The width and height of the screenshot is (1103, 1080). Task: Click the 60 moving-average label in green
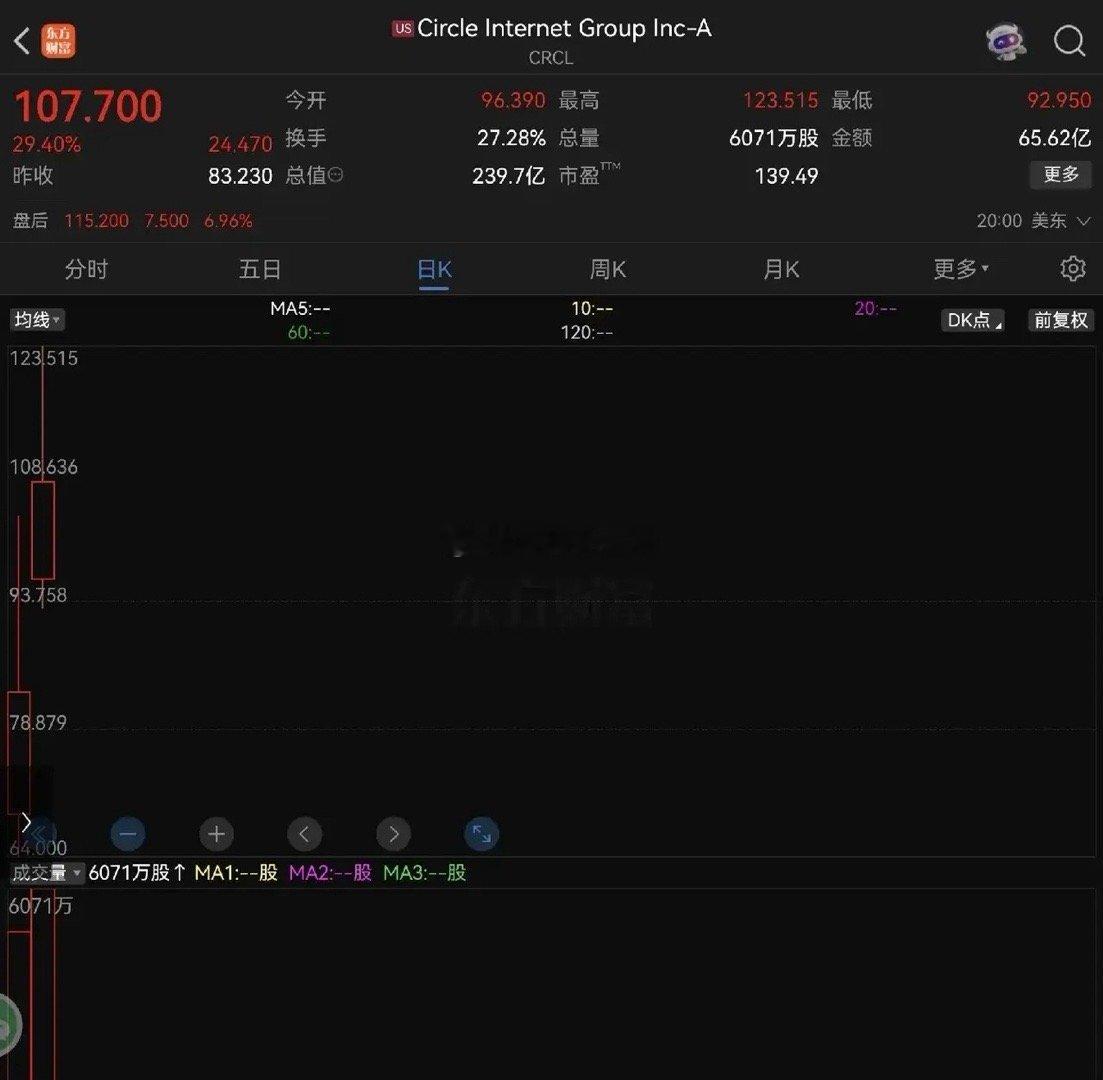pyautogui.click(x=309, y=332)
